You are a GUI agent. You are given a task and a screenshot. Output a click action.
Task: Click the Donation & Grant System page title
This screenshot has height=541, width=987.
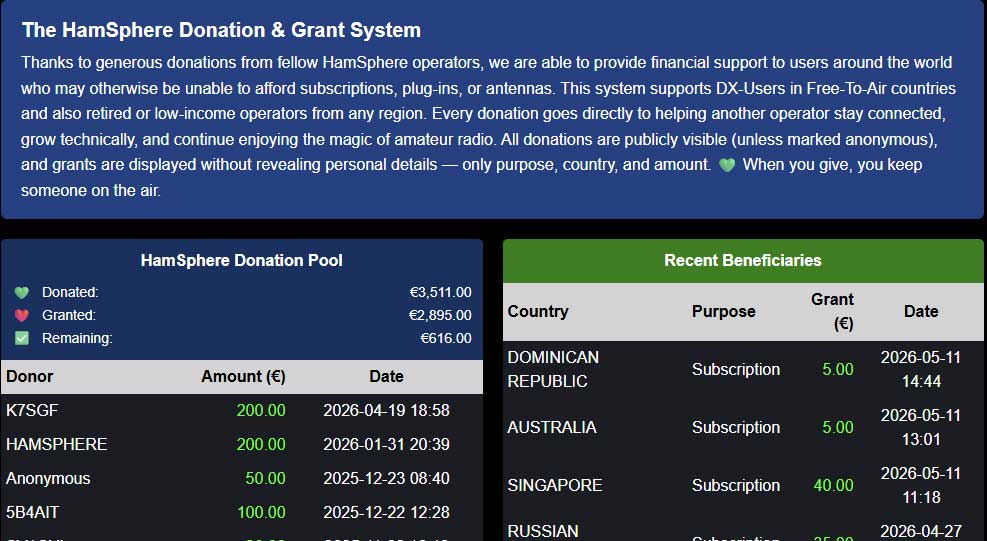tap(221, 30)
